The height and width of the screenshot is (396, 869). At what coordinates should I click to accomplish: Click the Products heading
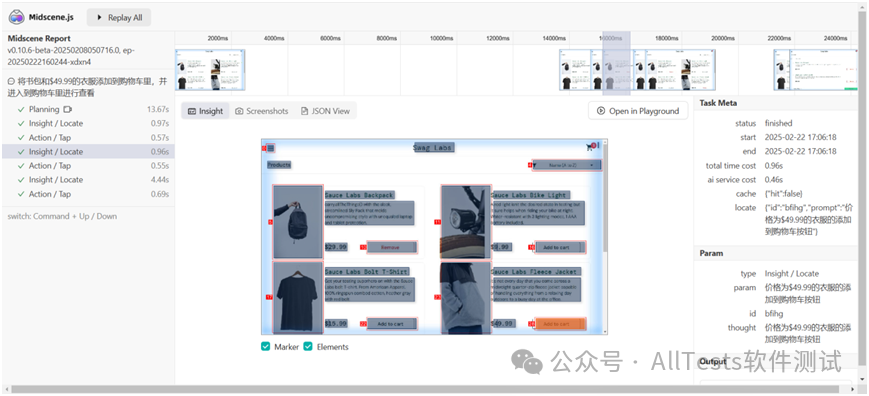pos(279,165)
